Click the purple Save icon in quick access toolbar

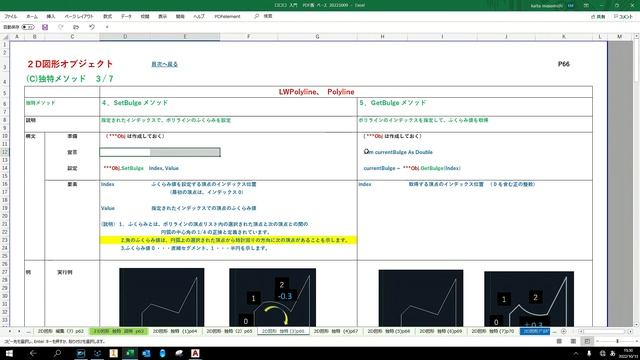(45, 27)
